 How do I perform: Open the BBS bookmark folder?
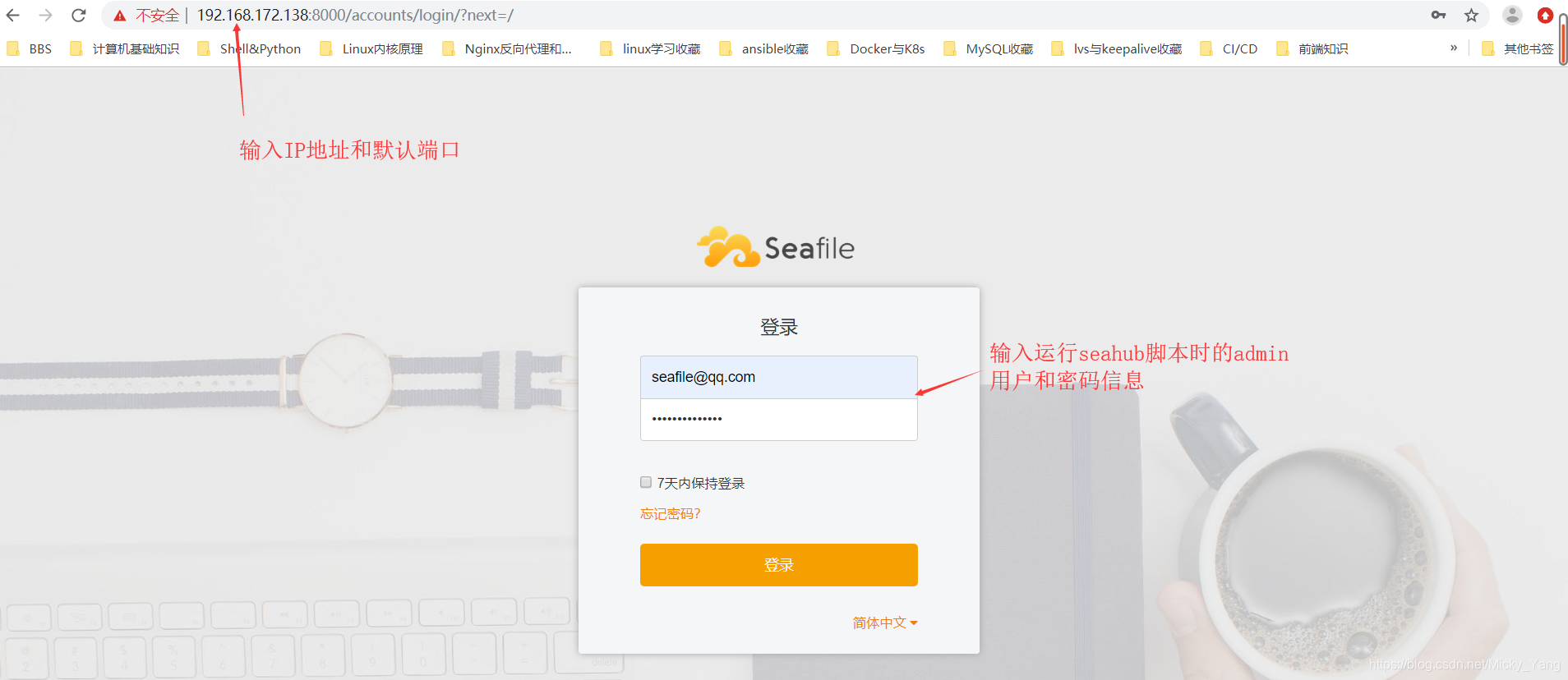point(30,49)
